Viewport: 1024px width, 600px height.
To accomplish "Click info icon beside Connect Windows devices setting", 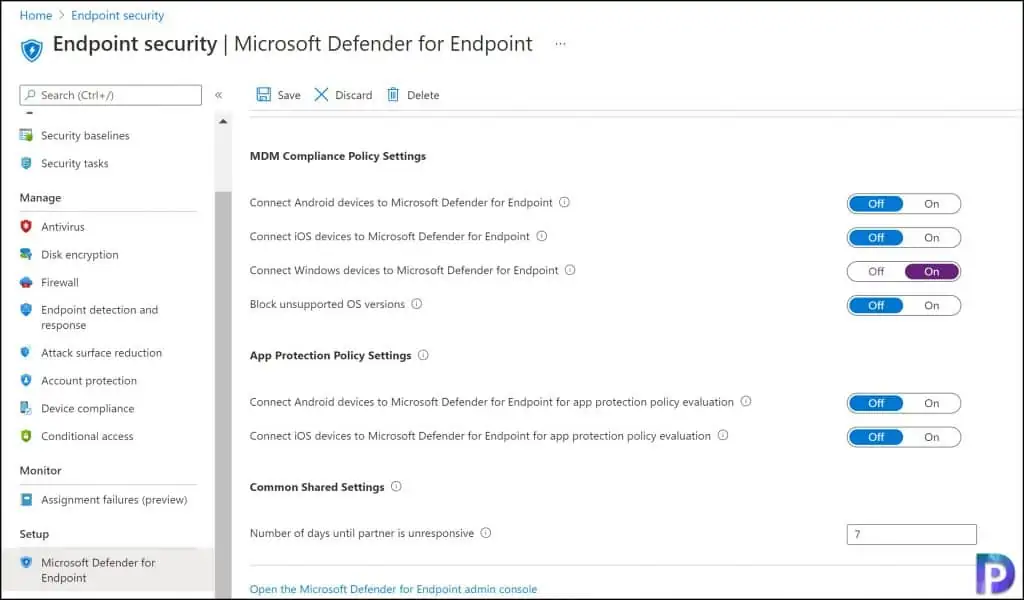I will pyautogui.click(x=570, y=270).
